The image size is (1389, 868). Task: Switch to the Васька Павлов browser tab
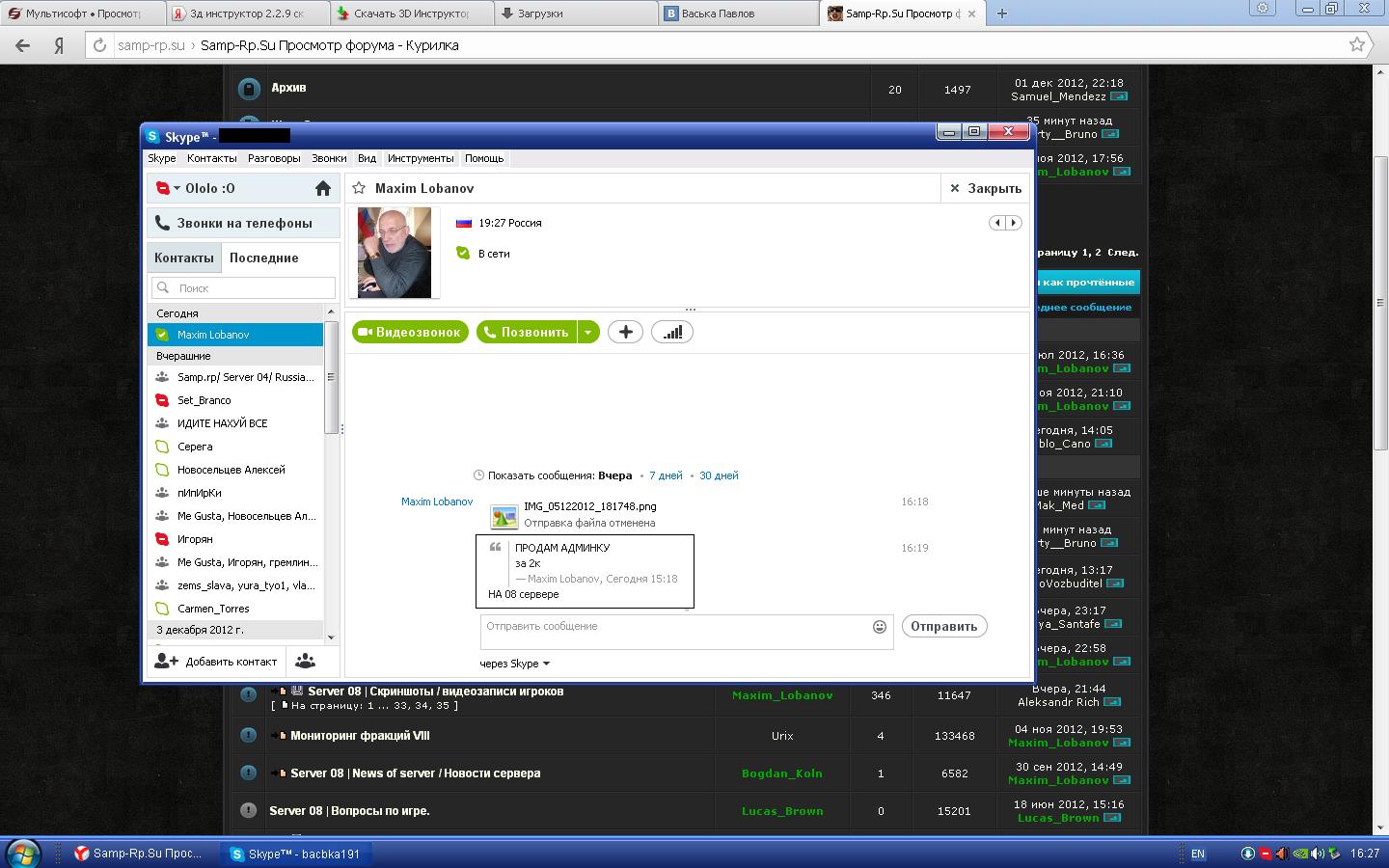pyautogui.click(x=738, y=14)
